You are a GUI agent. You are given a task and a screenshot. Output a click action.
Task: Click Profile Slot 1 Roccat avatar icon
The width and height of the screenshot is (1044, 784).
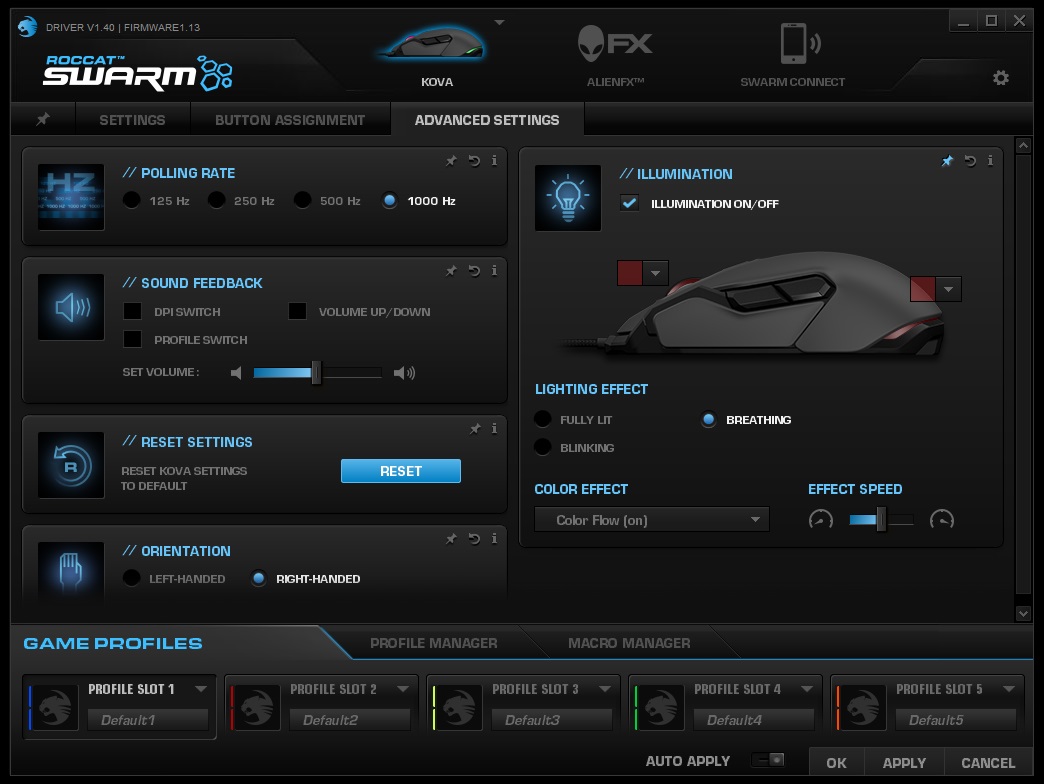tap(55, 707)
